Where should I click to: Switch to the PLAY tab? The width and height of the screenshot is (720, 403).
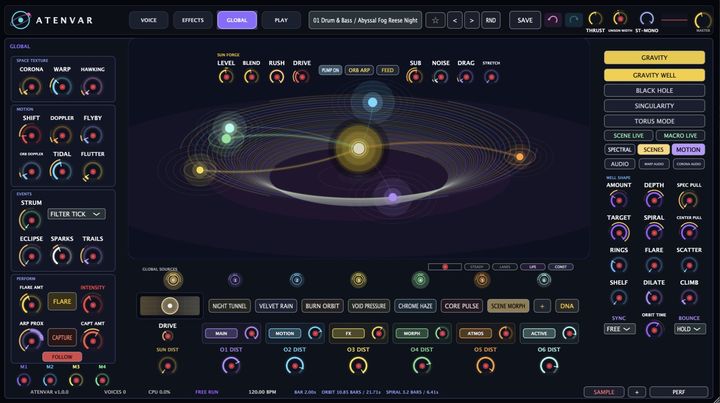(x=281, y=20)
